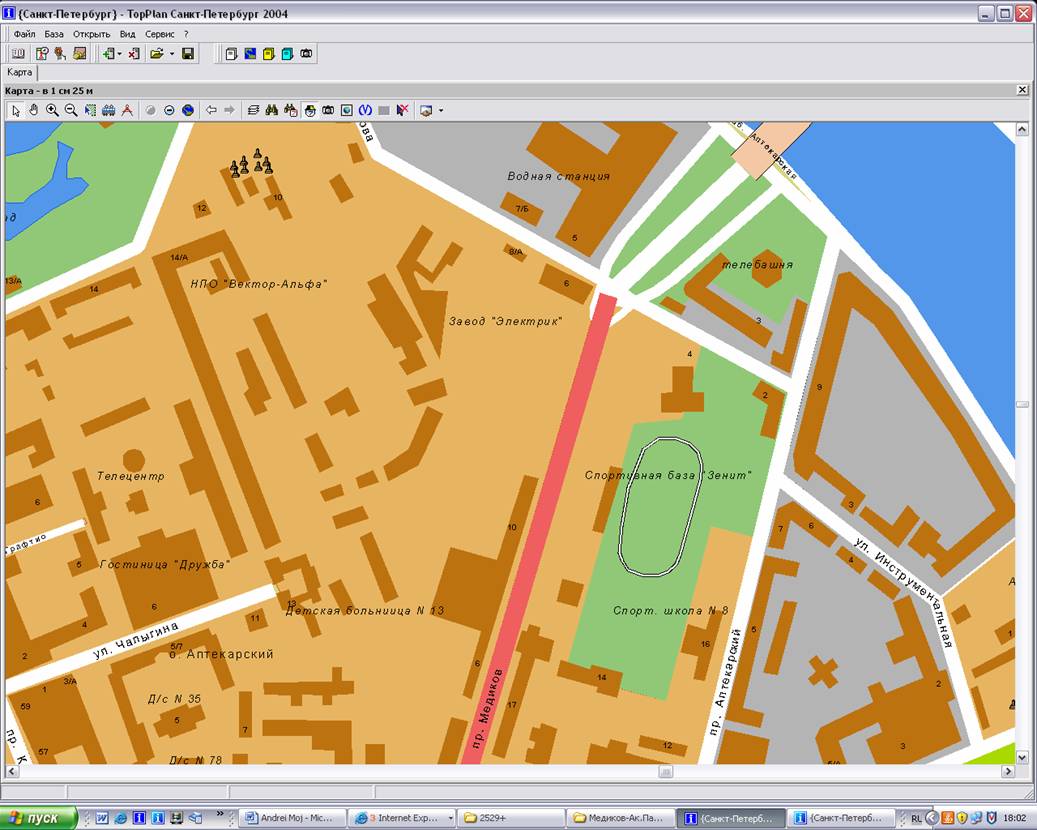Select the compass distance measuring tool
This screenshot has height=830, width=1037.
point(127,110)
